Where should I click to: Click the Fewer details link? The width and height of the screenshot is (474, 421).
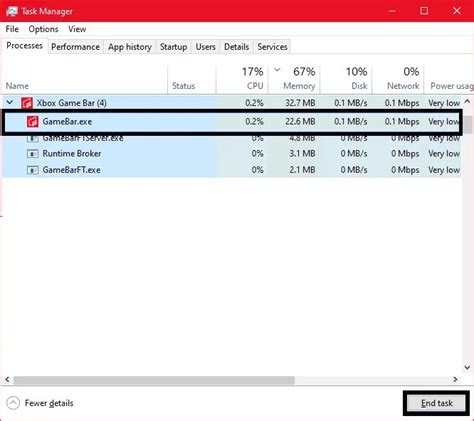pyautogui.click(x=49, y=403)
